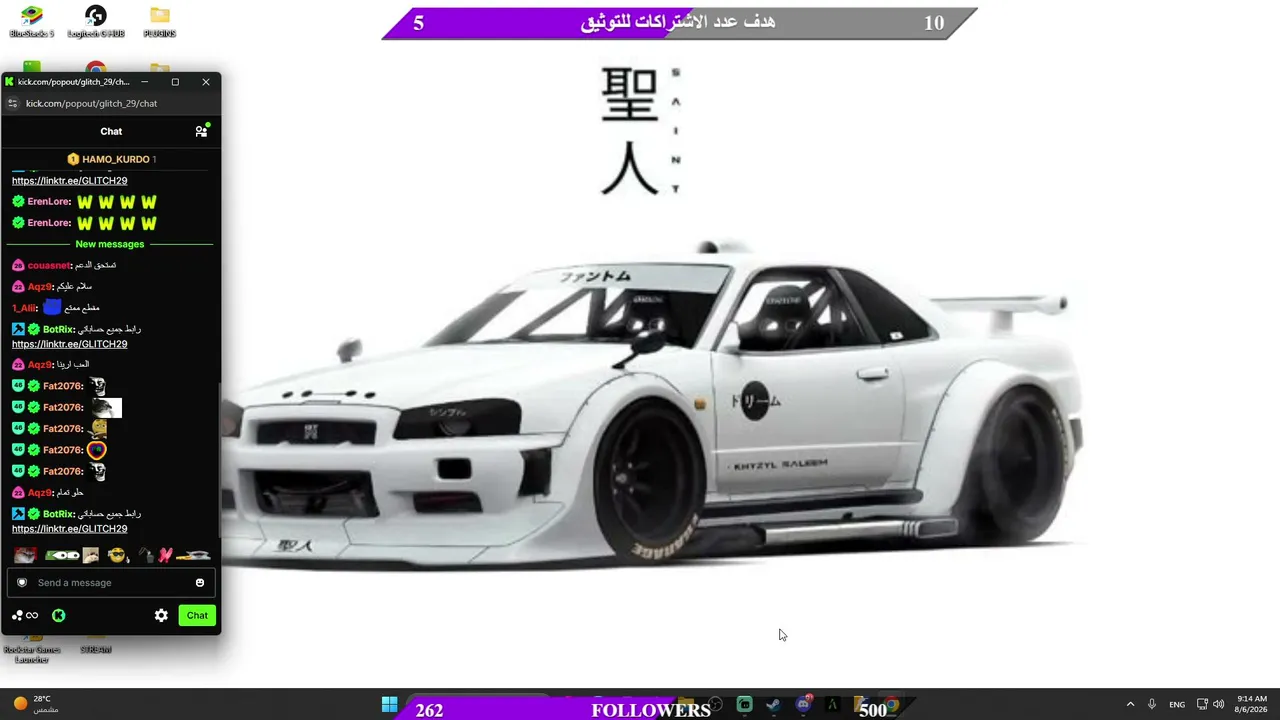Open the chat users list icon

[x=201, y=131]
